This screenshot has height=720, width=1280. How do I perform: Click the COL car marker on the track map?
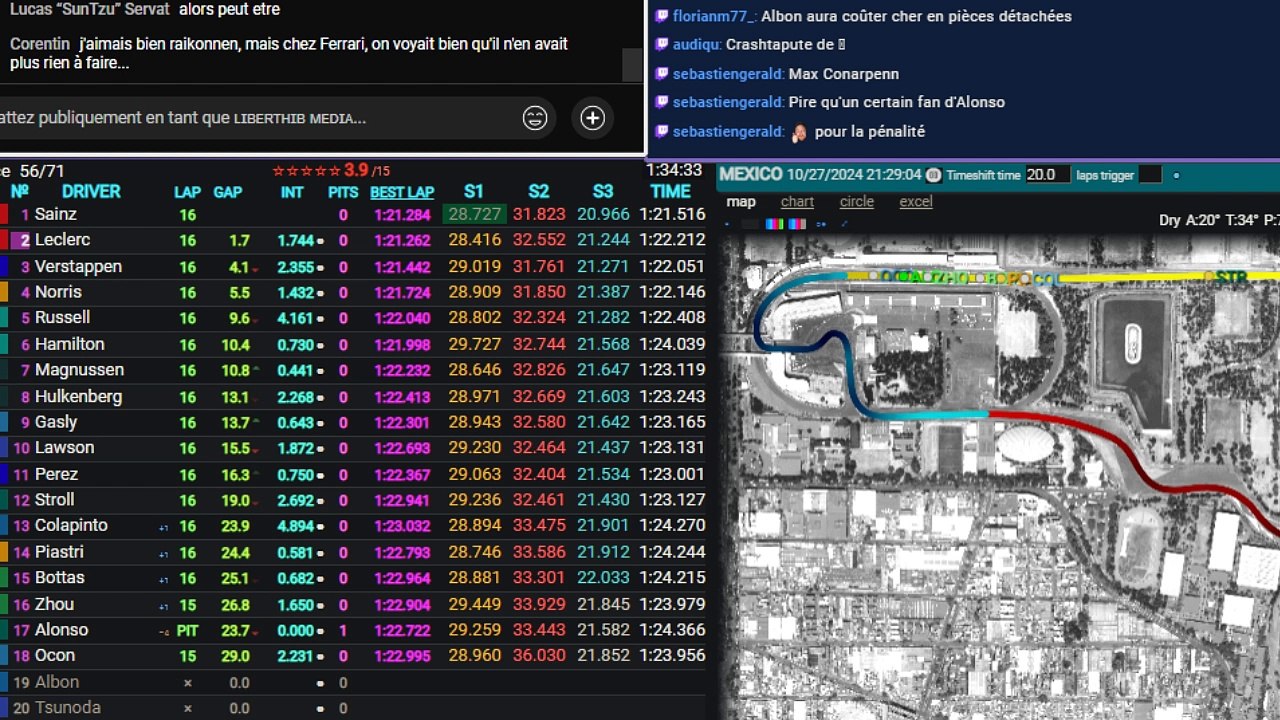tap(1046, 278)
